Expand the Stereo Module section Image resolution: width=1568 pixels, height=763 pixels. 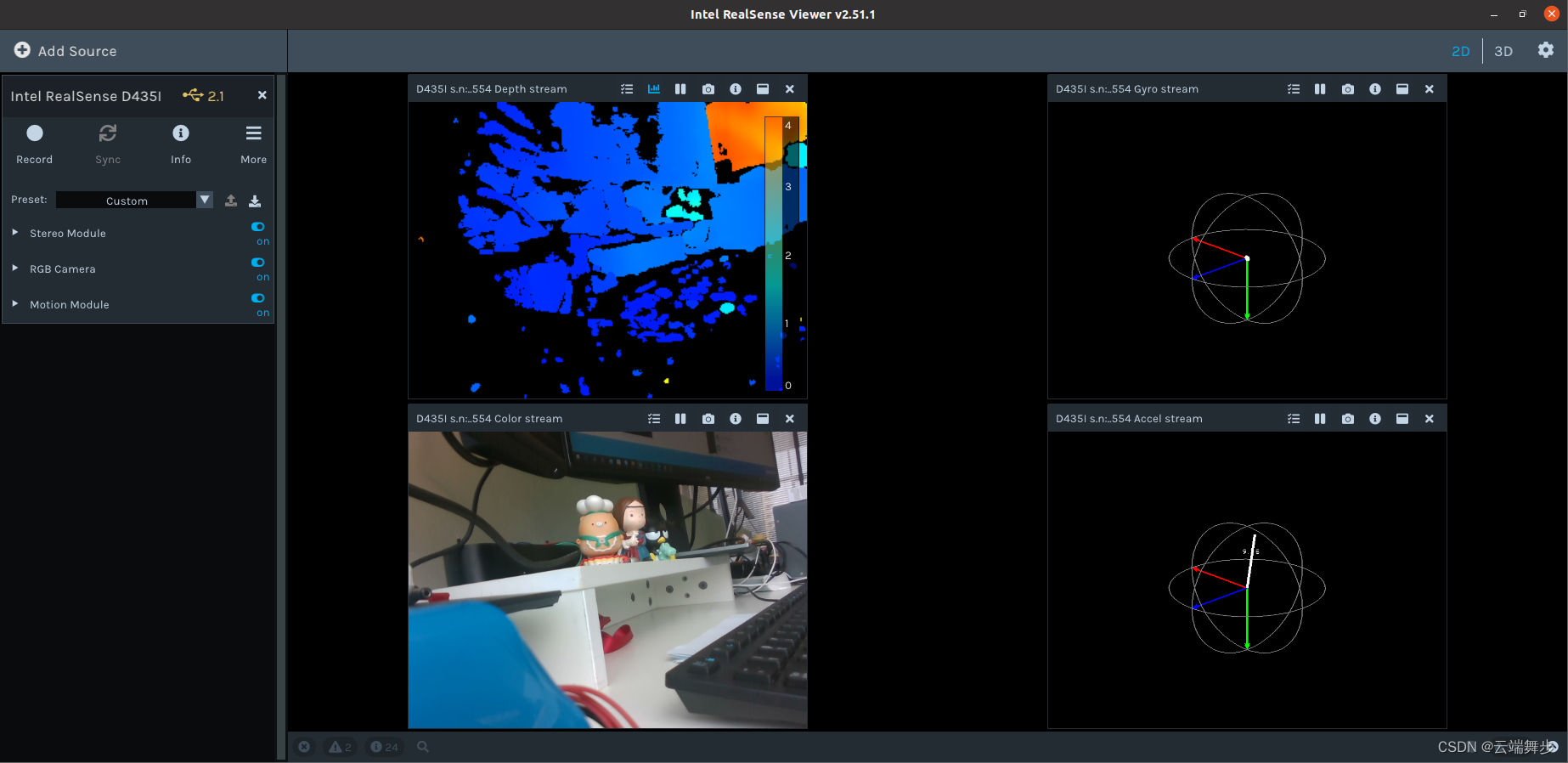click(15, 232)
